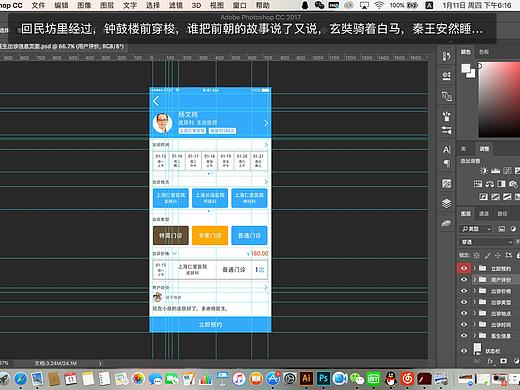Click the background color swatch
The height and width of the screenshot is (390, 520).
pyautogui.click(x=472, y=74)
